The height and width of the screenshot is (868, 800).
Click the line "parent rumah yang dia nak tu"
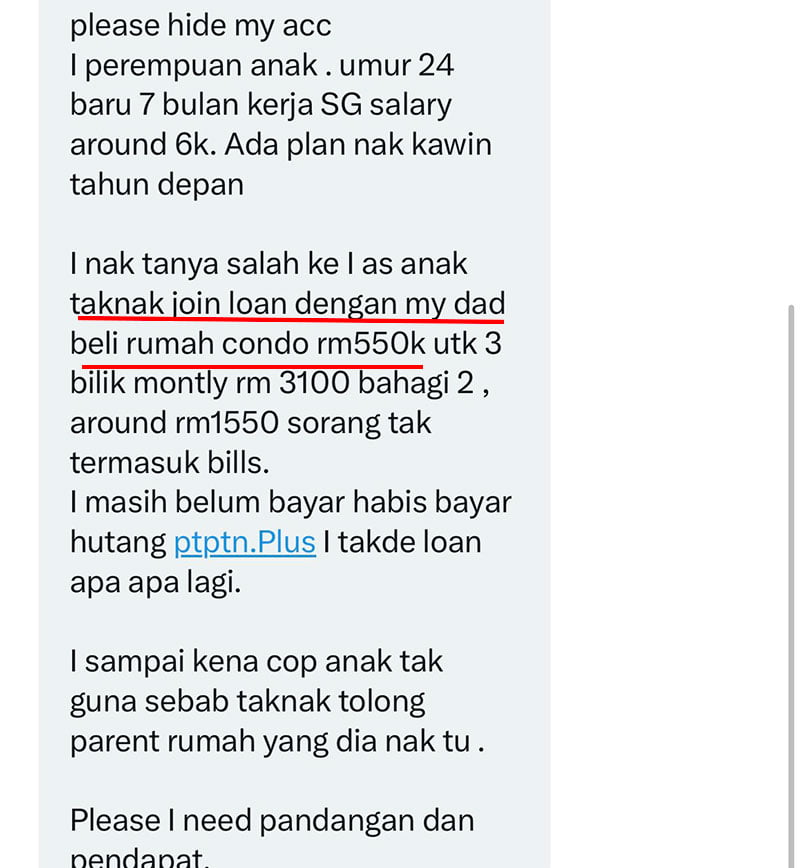pos(277,741)
